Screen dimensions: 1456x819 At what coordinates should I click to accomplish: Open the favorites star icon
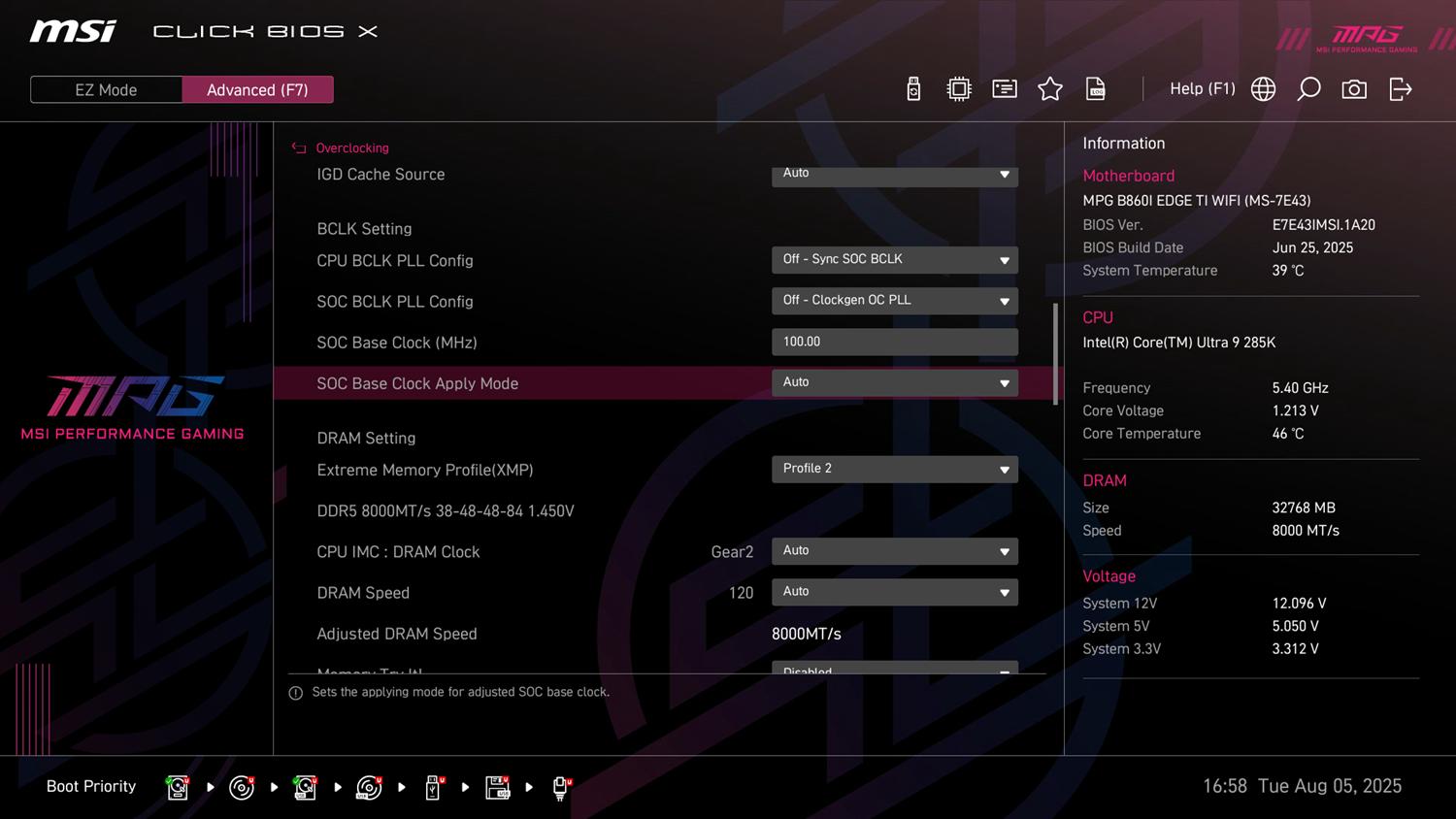[x=1050, y=89]
